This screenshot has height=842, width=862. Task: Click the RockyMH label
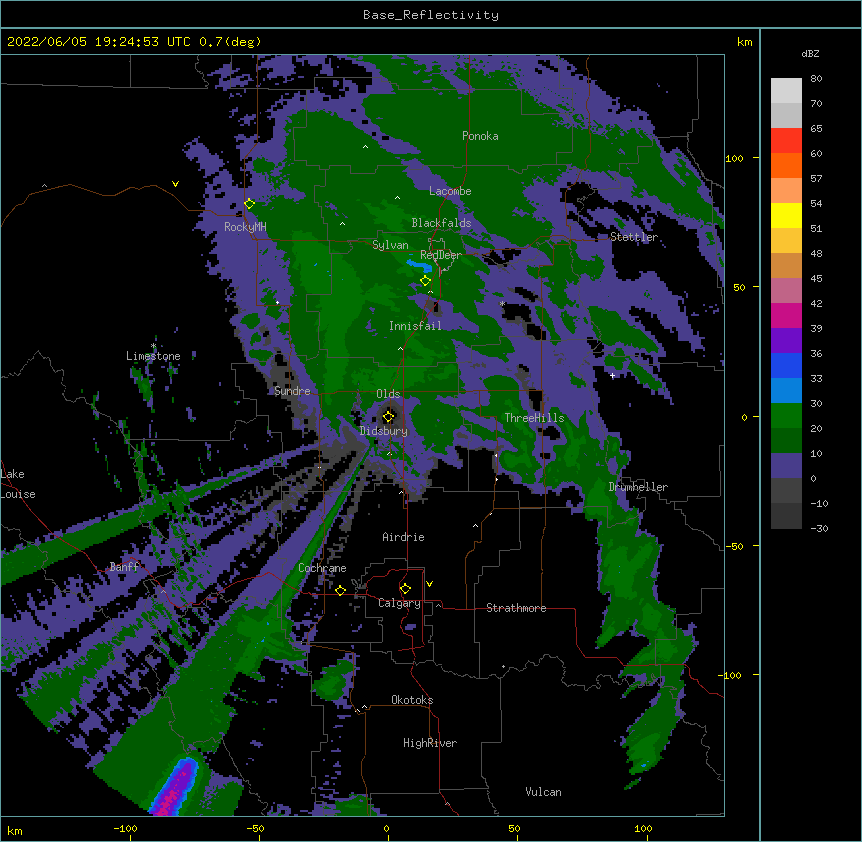point(245,227)
